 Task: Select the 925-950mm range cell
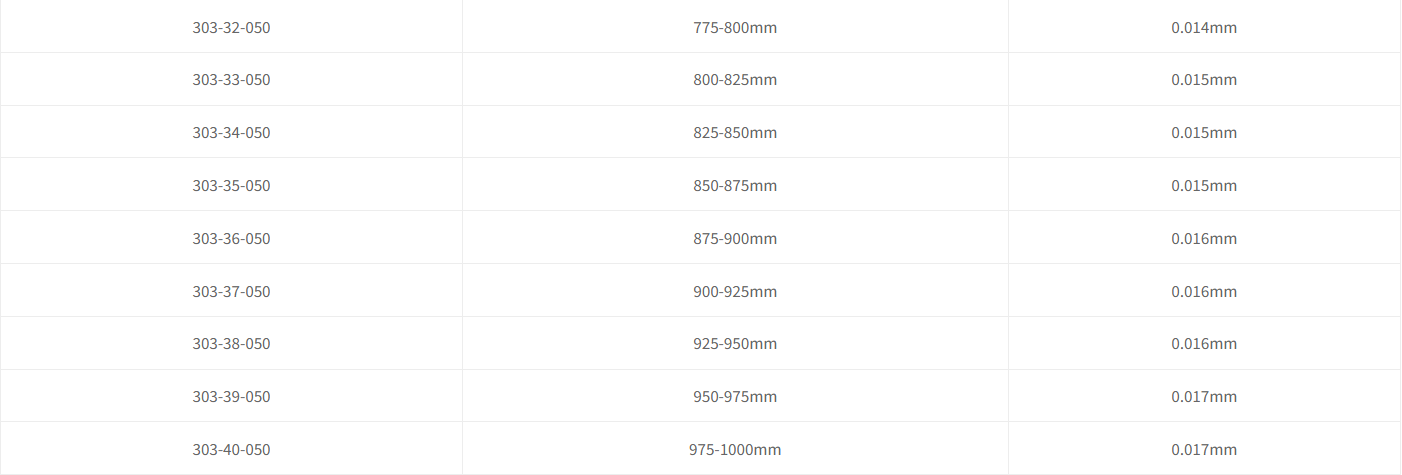(x=735, y=344)
